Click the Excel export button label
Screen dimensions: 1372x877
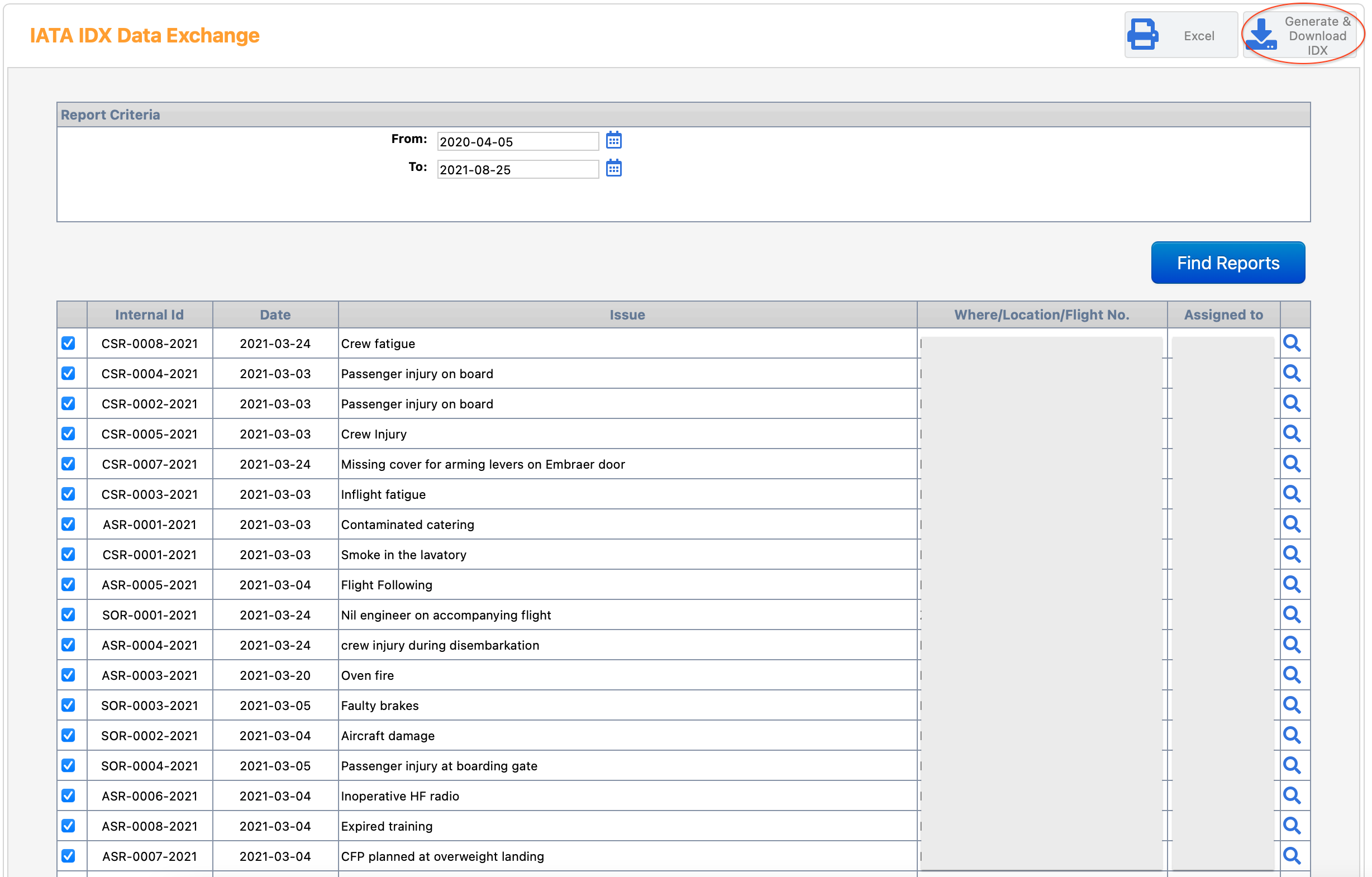(x=1199, y=36)
